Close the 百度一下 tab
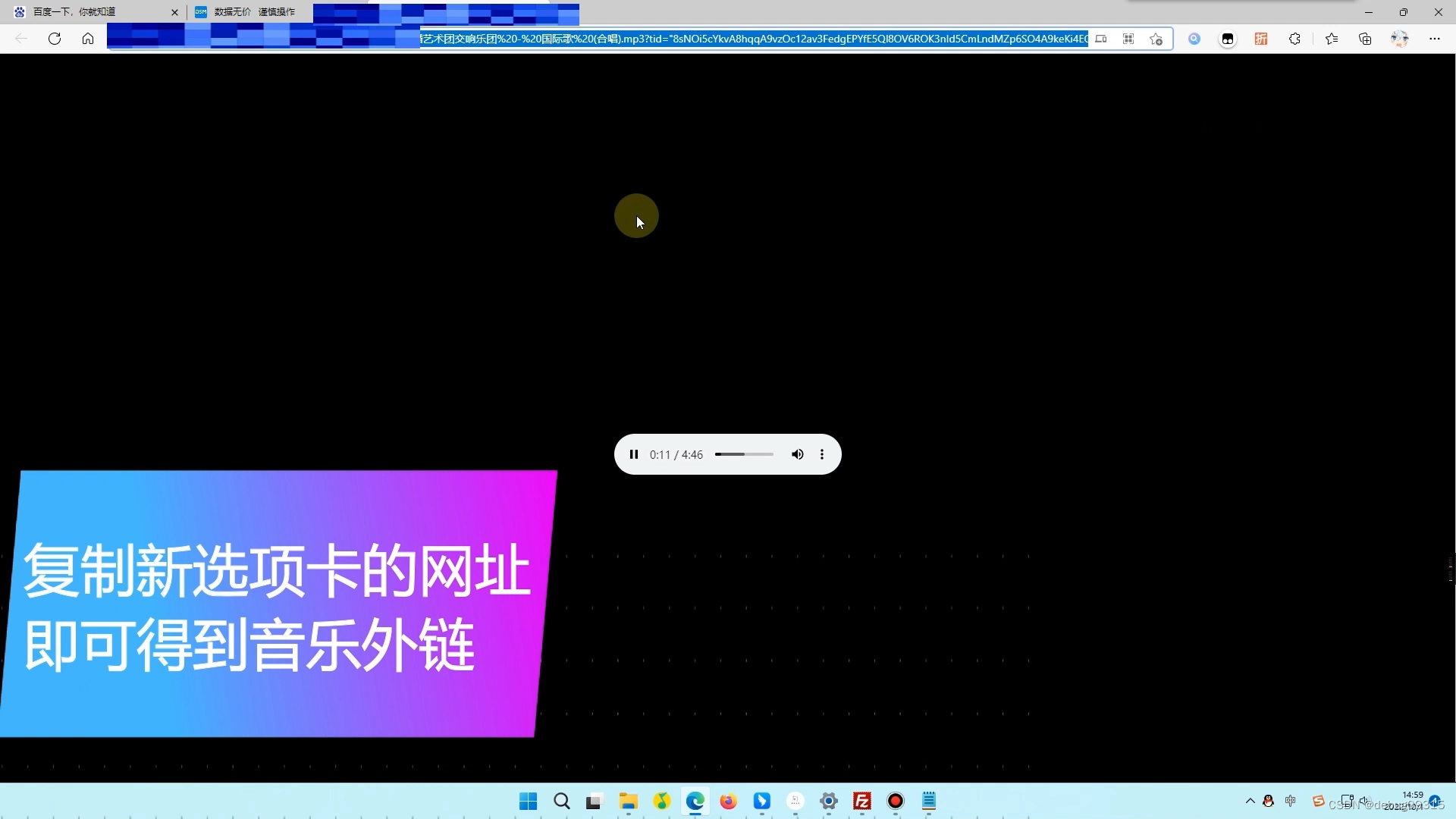The image size is (1456, 819). coord(174,12)
